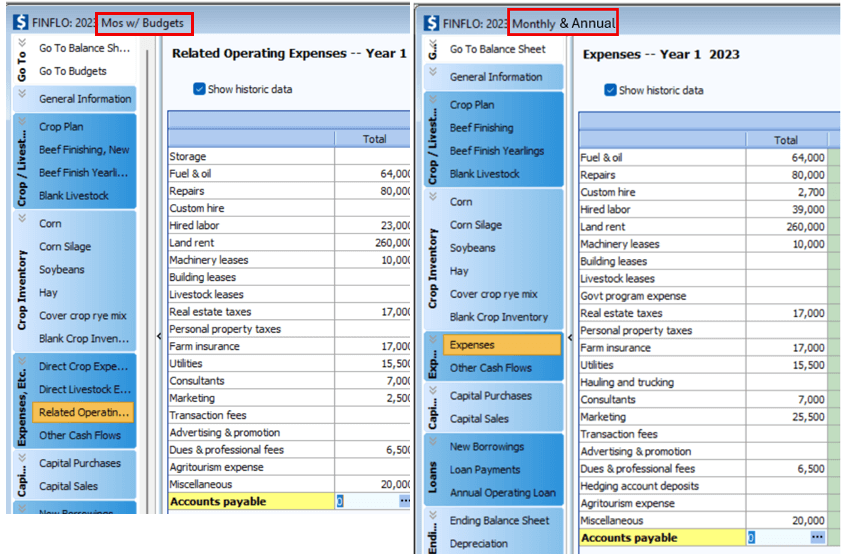
Task: Open Direct Livestock E... item
Action: 83,389
